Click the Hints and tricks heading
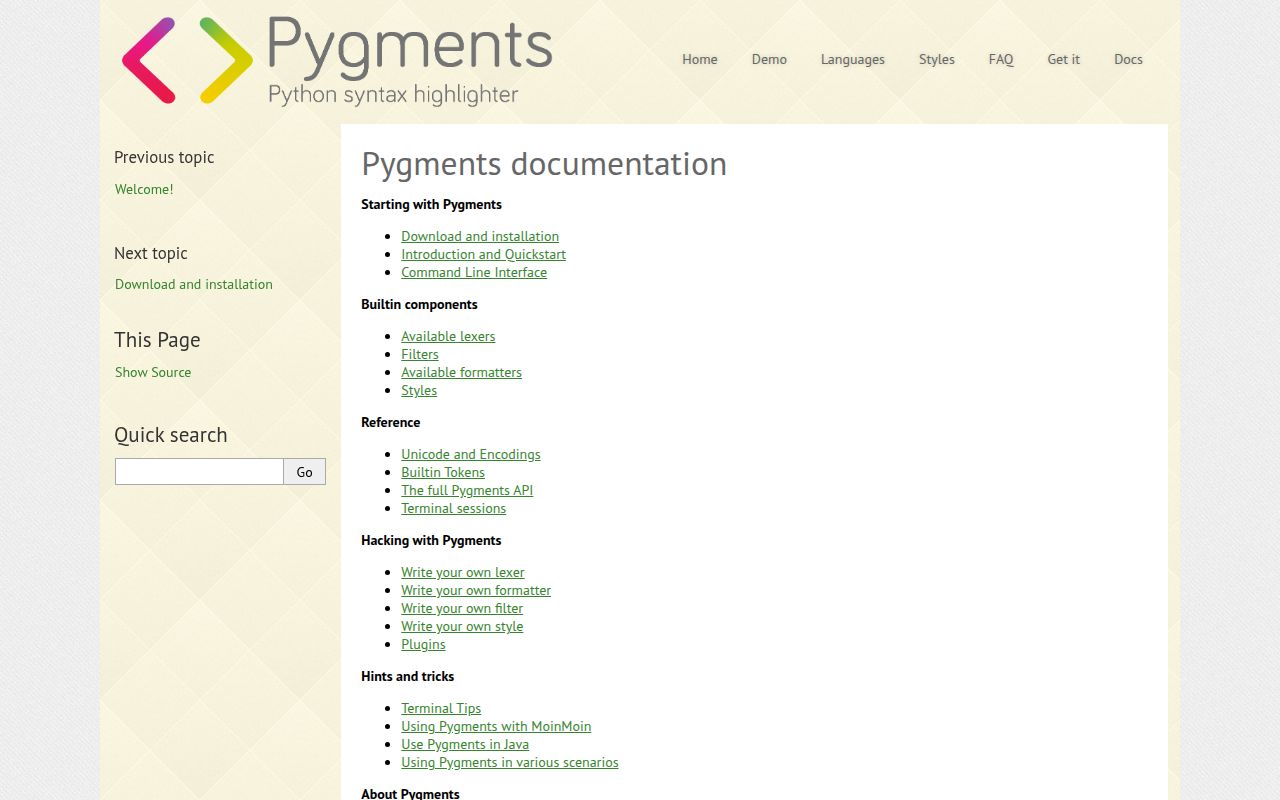1280x800 pixels. tap(408, 676)
